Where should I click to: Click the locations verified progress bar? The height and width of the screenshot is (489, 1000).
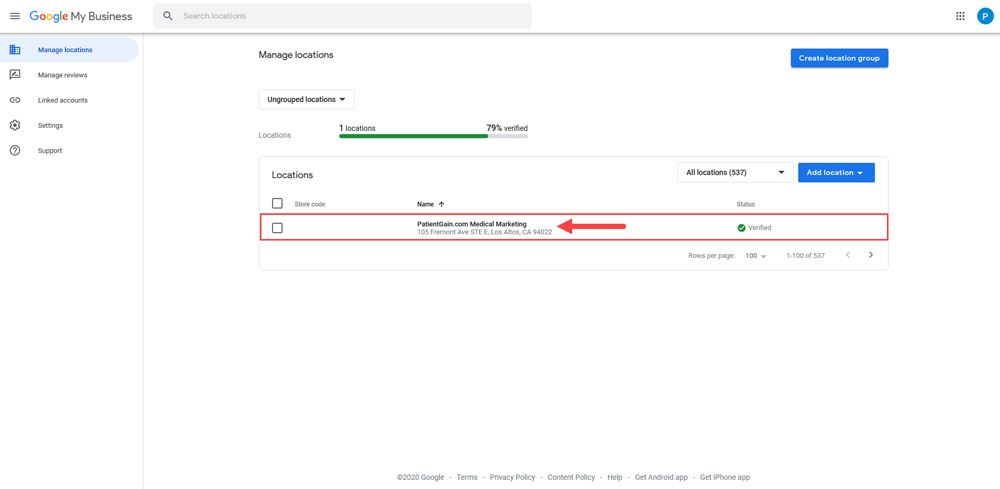433,136
